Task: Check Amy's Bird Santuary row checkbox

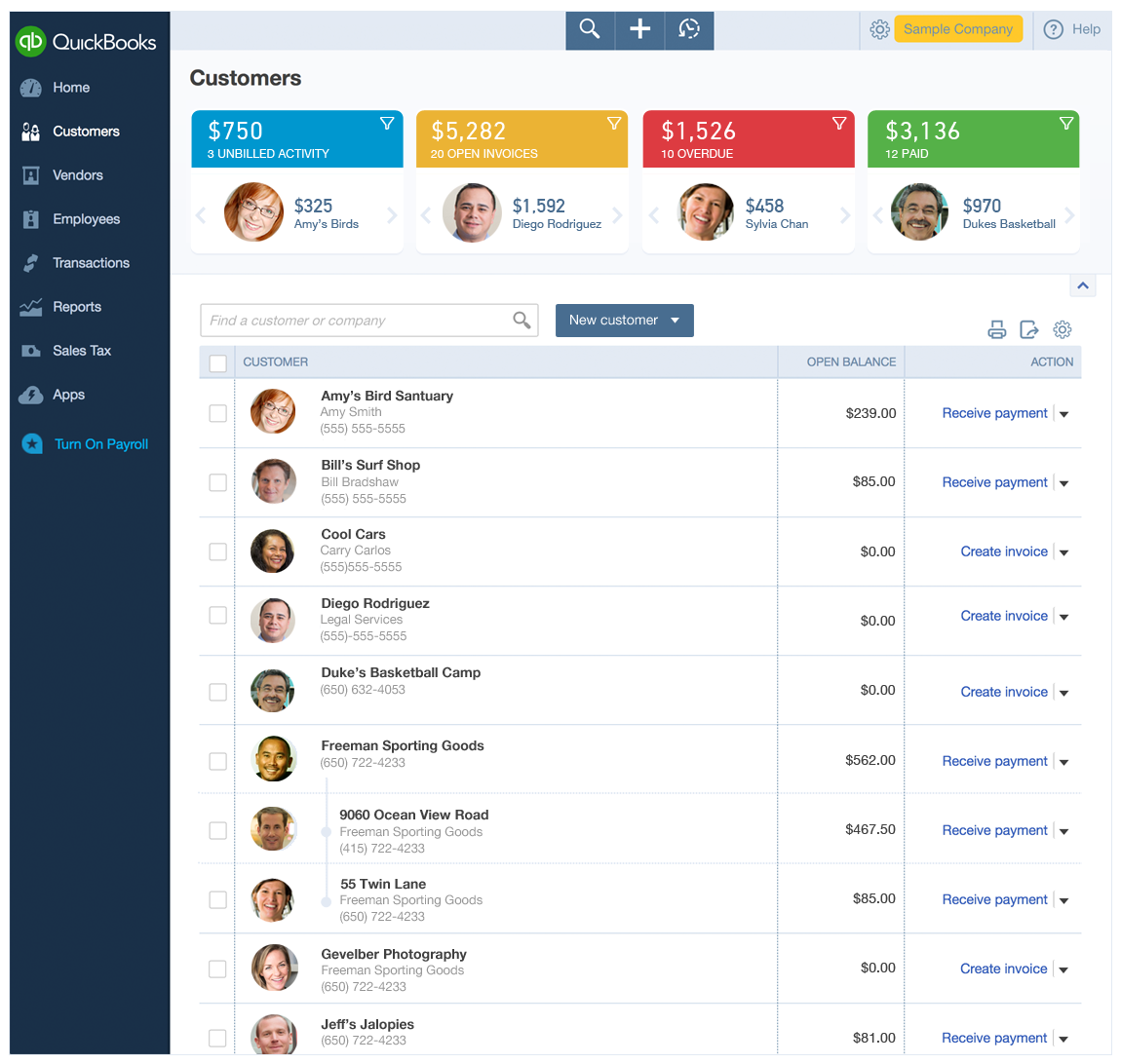Action: pos(218,413)
